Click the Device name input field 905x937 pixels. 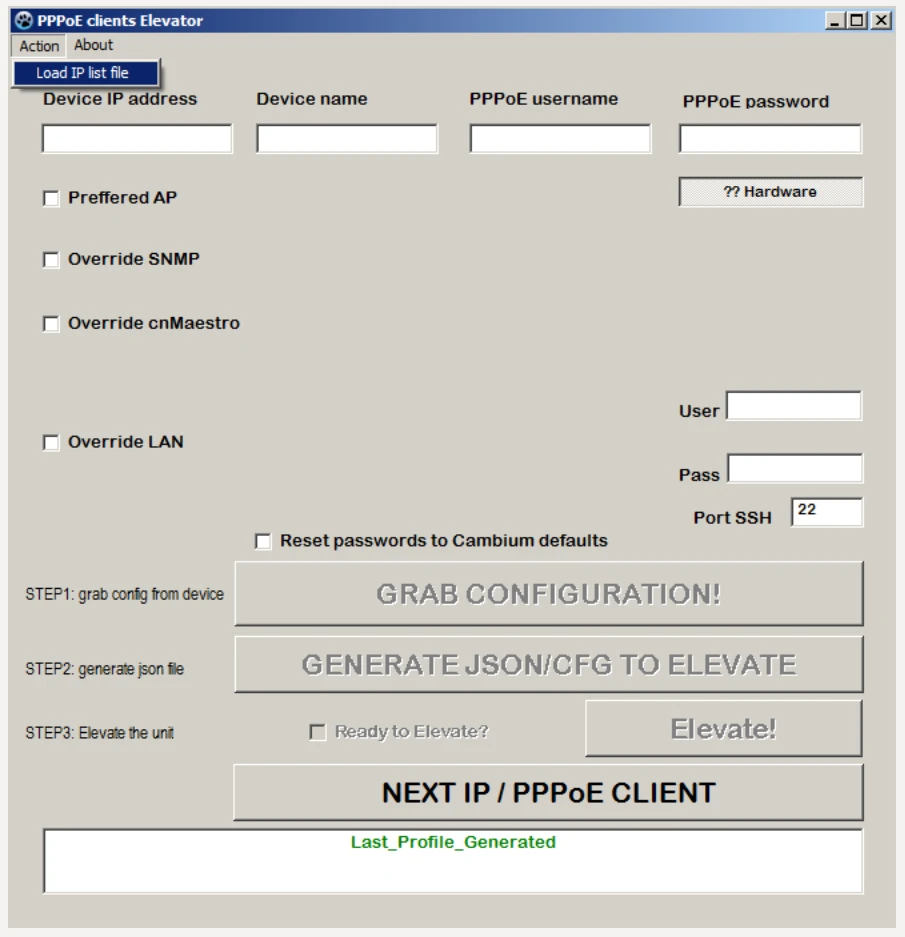pyautogui.click(x=346, y=139)
